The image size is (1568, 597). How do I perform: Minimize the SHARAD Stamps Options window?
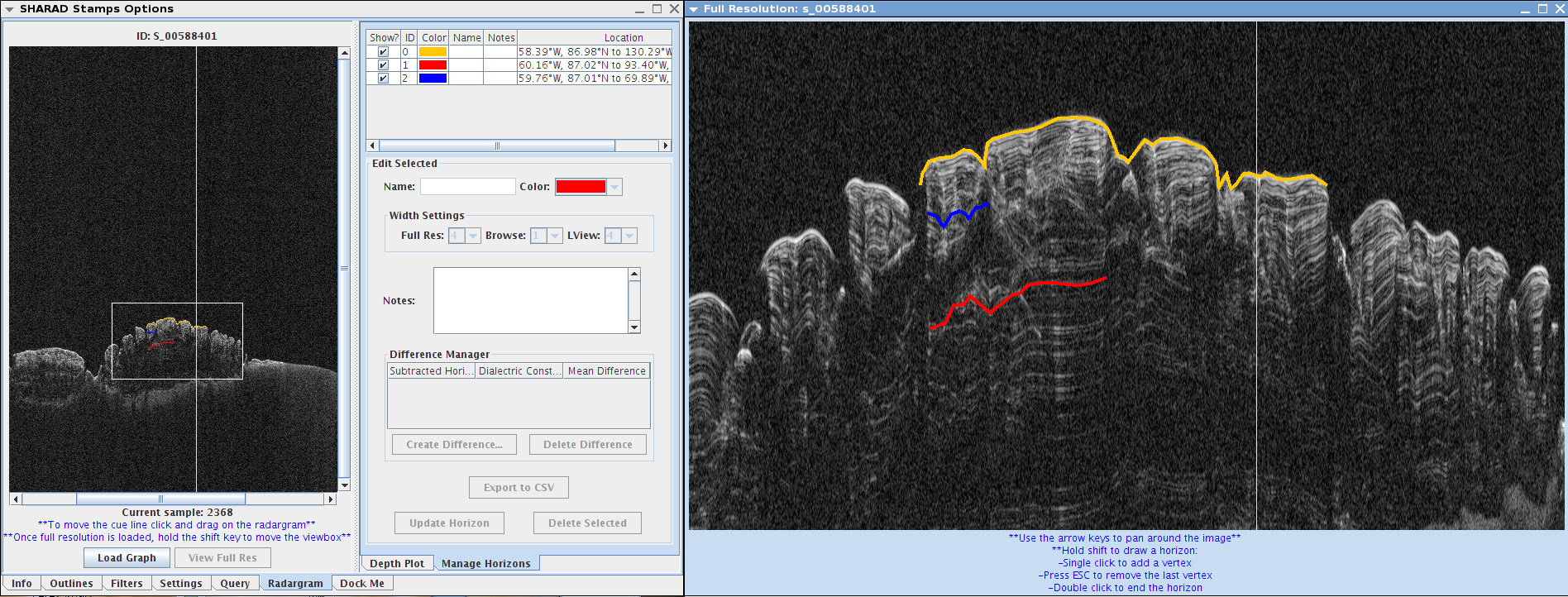click(640, 9)
